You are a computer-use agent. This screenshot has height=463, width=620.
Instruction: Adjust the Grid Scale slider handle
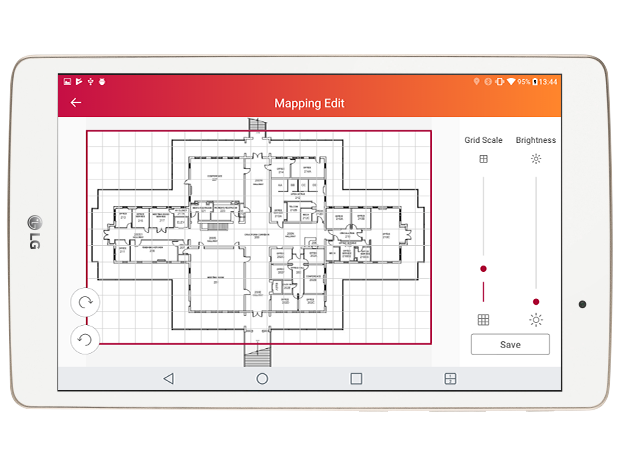coord(483,269)
